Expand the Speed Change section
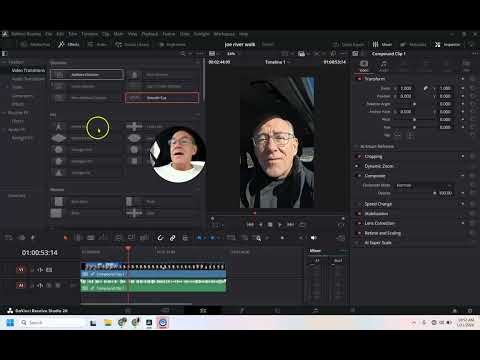The height and width of the screenshot is (360, 480). pyautogui.click(x=378, y=204)
